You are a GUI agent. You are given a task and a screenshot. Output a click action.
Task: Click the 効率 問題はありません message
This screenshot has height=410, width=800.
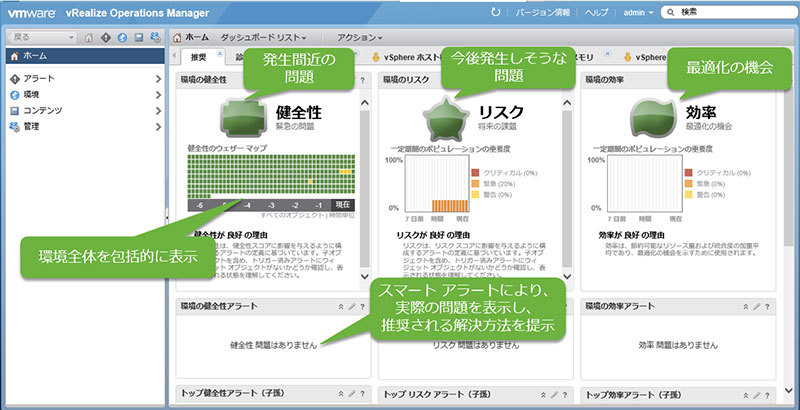678,345
